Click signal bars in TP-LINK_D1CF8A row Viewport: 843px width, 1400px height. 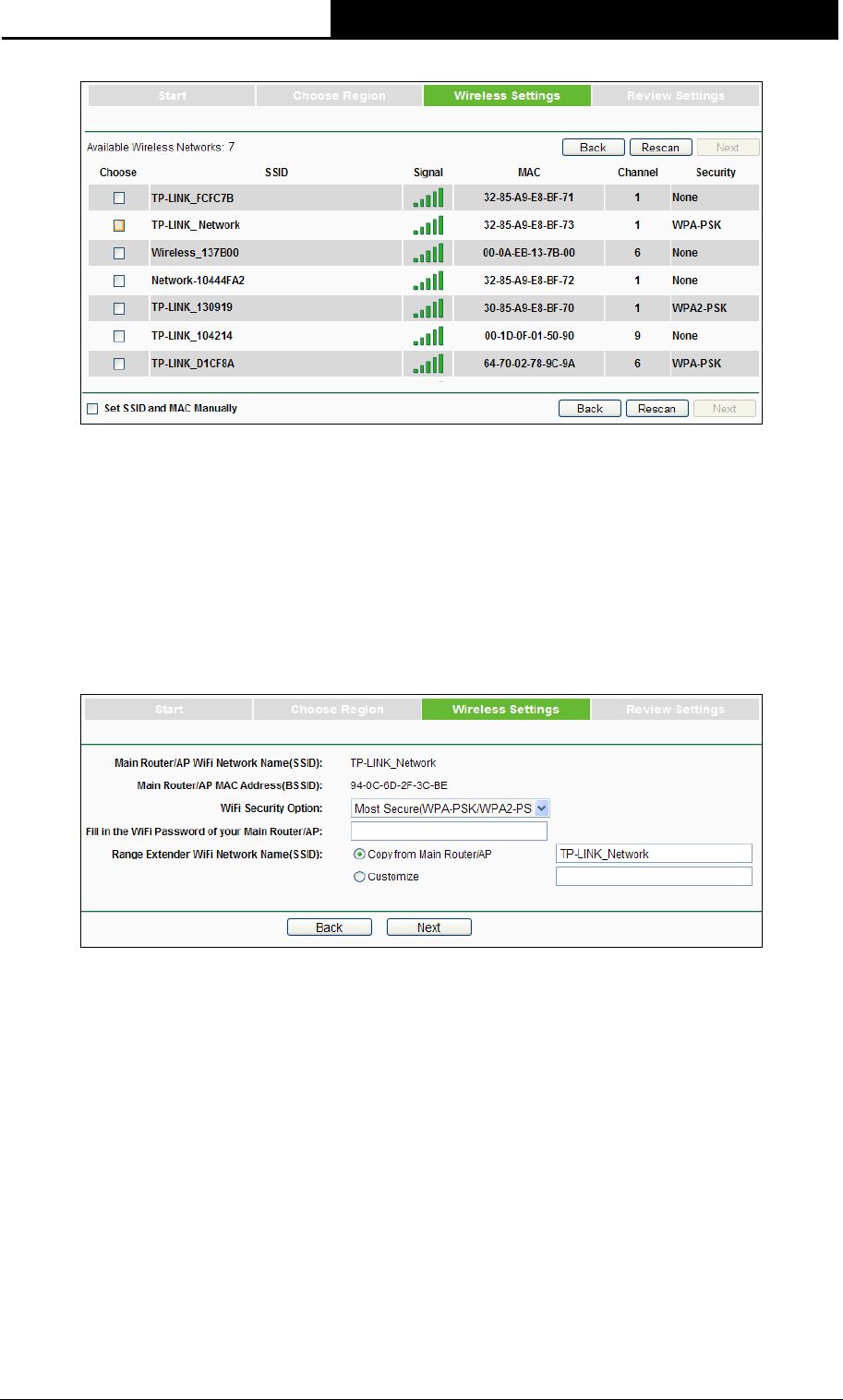pyautogui.click(x=428, y=363)
